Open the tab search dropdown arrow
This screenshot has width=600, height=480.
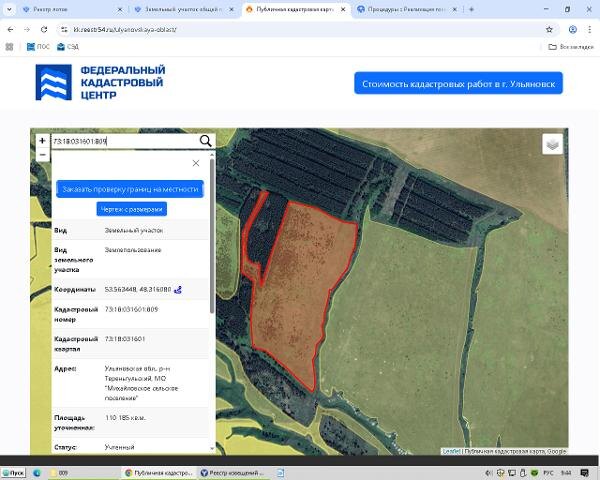point(9,9)
